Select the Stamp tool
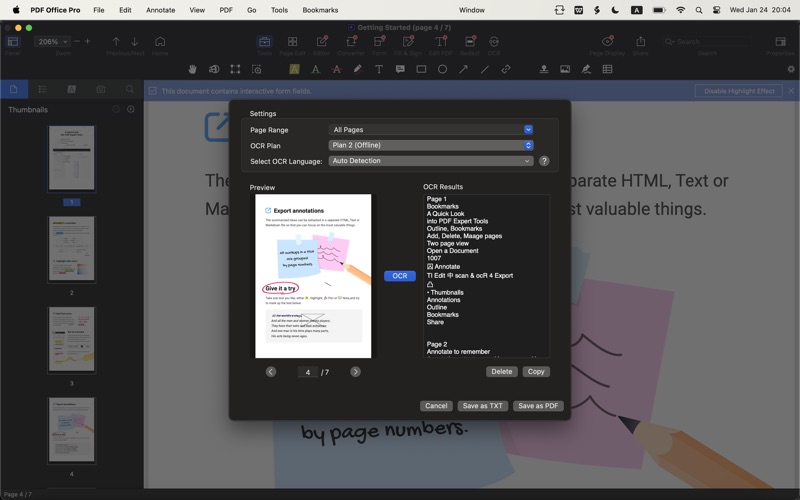Screen dimensions: 800x500 [x=544, y=69]
